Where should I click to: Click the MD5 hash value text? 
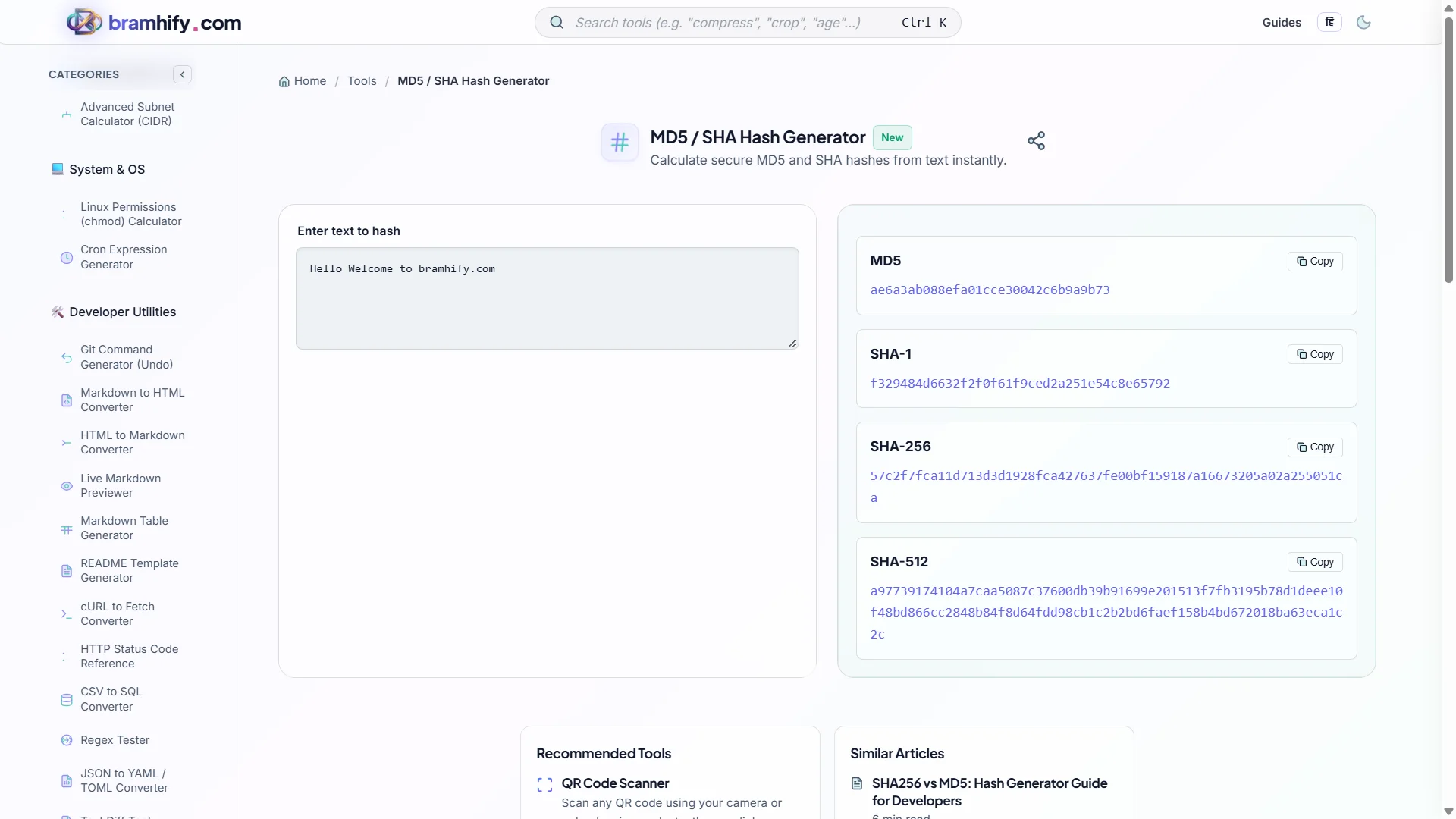[x=990, y=290]
